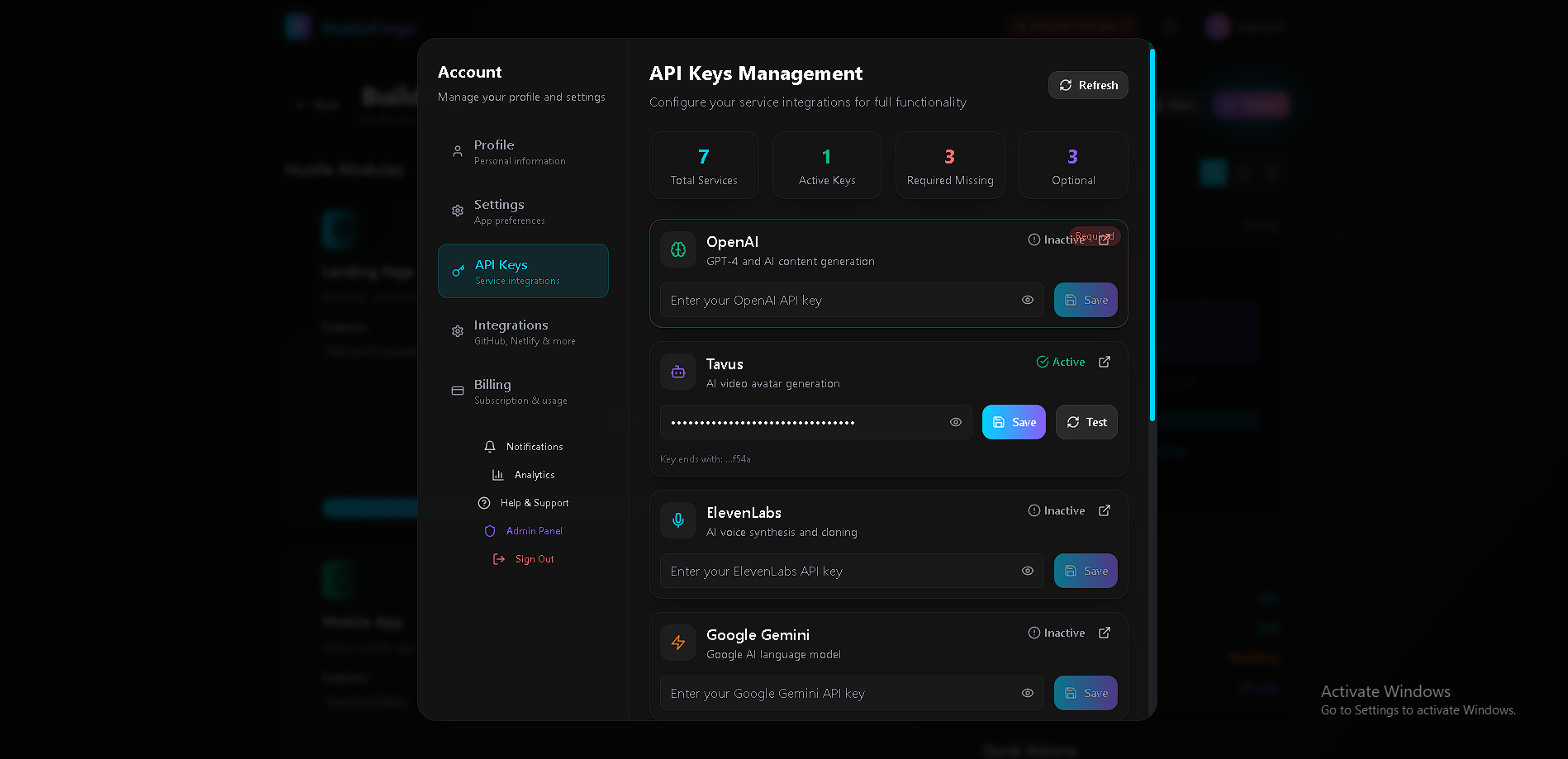This screenshot has width=1568, height=759.
Task: Open Billing subscription and usage
Action: tap(523, 391)
